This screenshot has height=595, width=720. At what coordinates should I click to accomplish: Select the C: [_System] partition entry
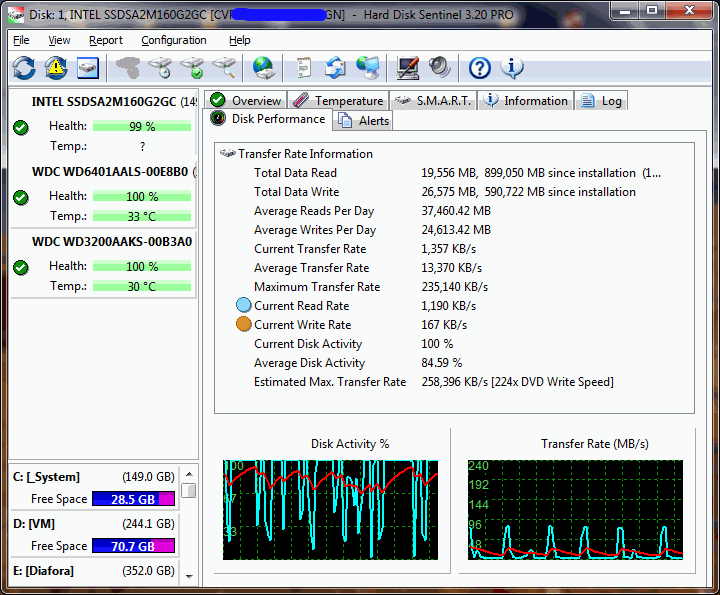(94, 488)
